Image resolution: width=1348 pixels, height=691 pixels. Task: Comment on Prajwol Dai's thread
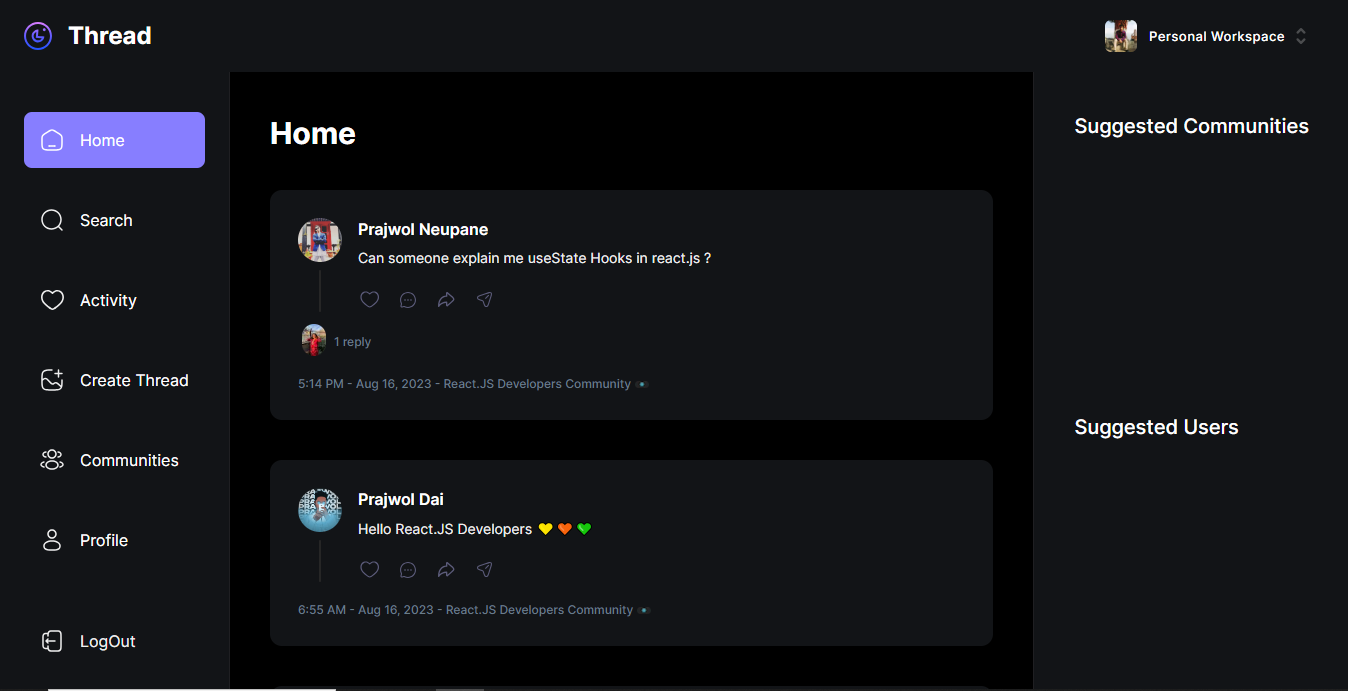click(x=408, y=570)
